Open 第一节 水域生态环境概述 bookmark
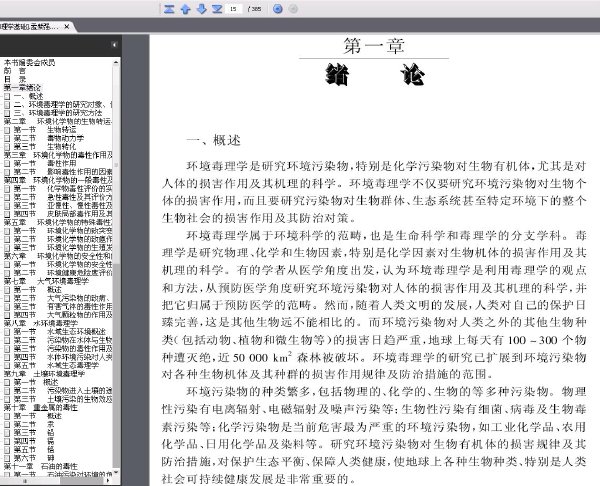Viewport: 600px width, 486px height. coord(60,332)
